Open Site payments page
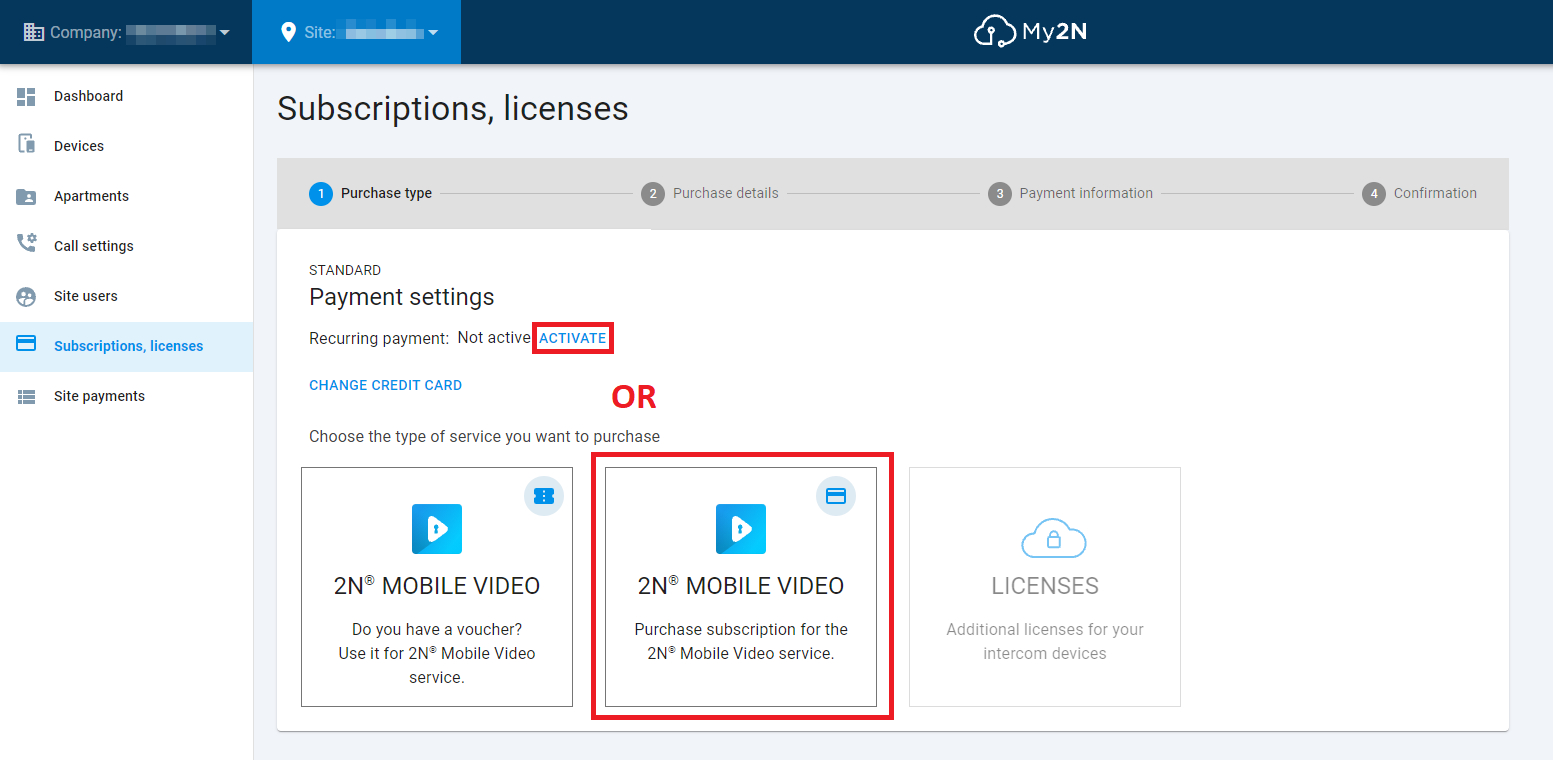 126,396
